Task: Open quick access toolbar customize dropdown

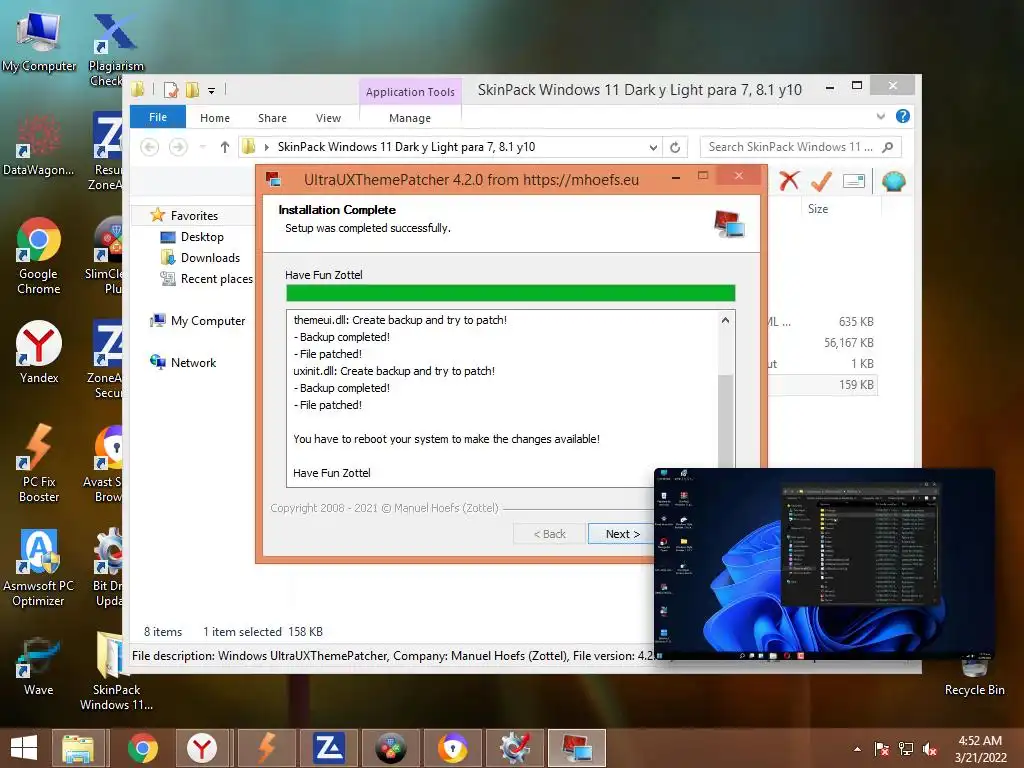Action: (x=212, y=91)
